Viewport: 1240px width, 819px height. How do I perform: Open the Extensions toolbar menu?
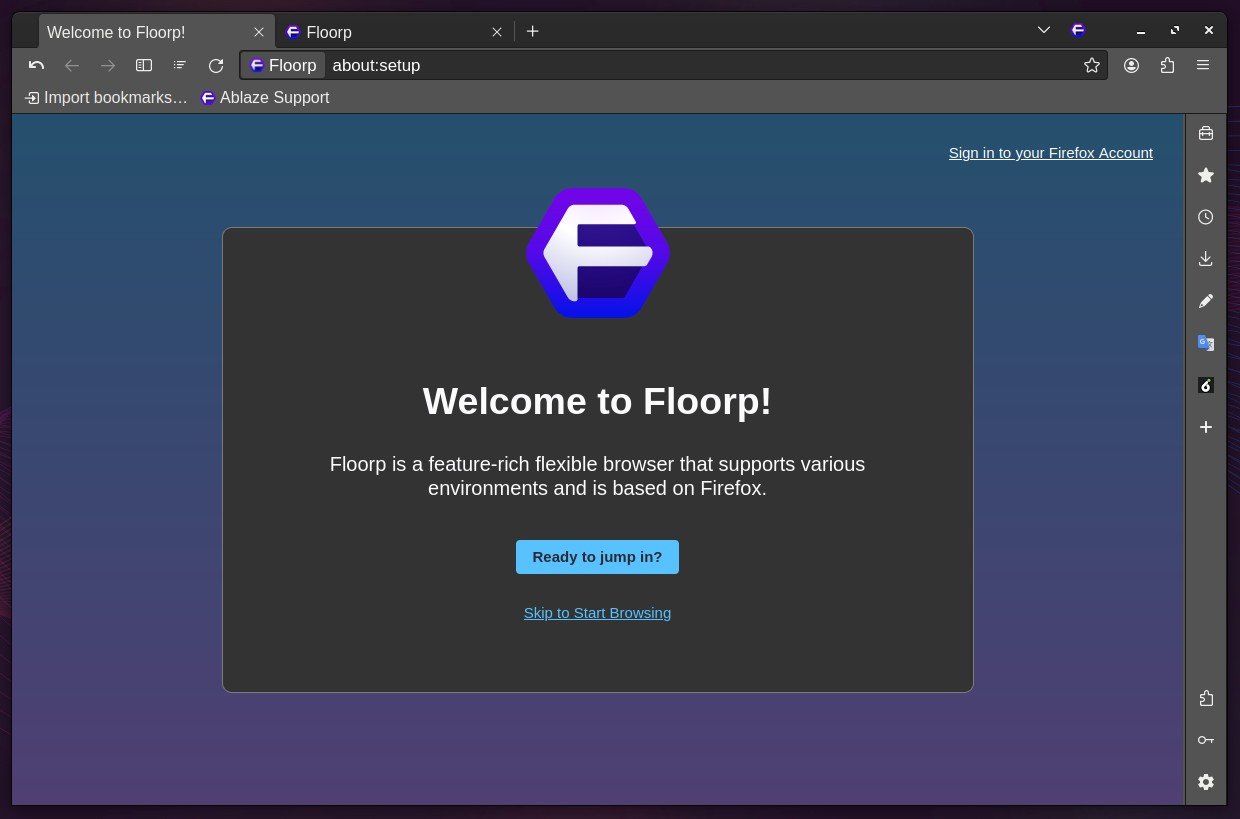(1167, 65)
